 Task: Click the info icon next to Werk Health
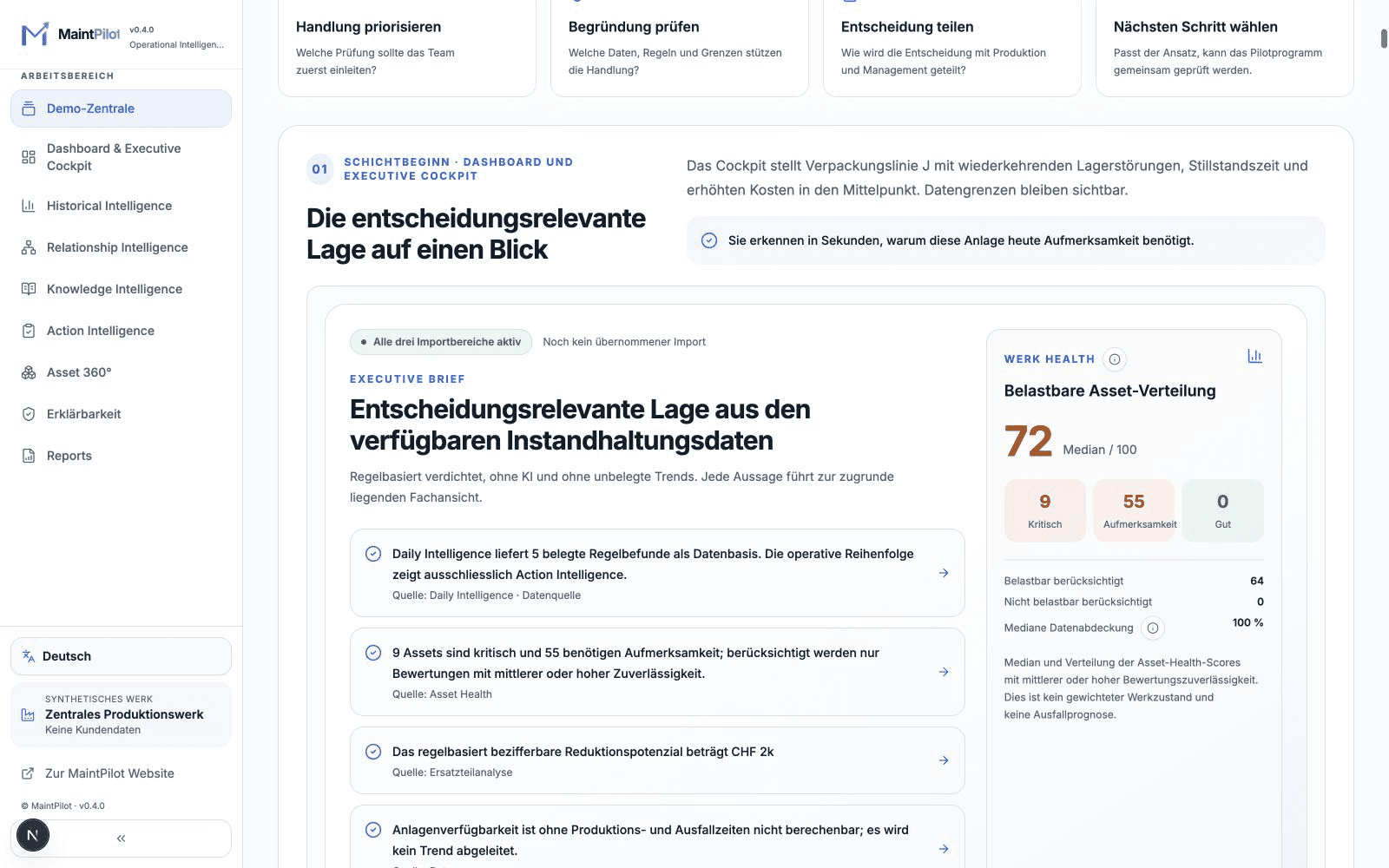[x=1115, y=359]
